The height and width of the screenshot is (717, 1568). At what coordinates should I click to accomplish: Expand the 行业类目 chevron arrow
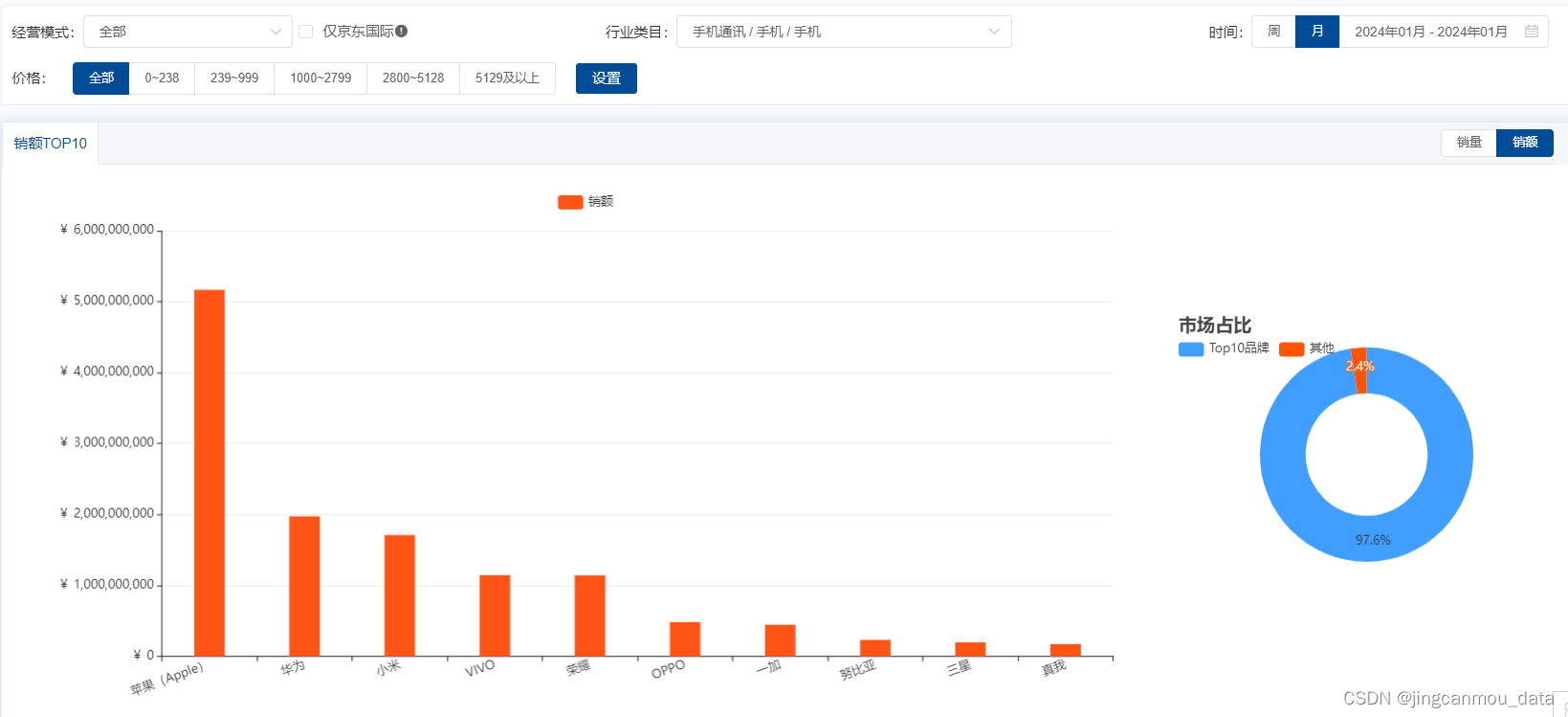click(x=994, y=32)
